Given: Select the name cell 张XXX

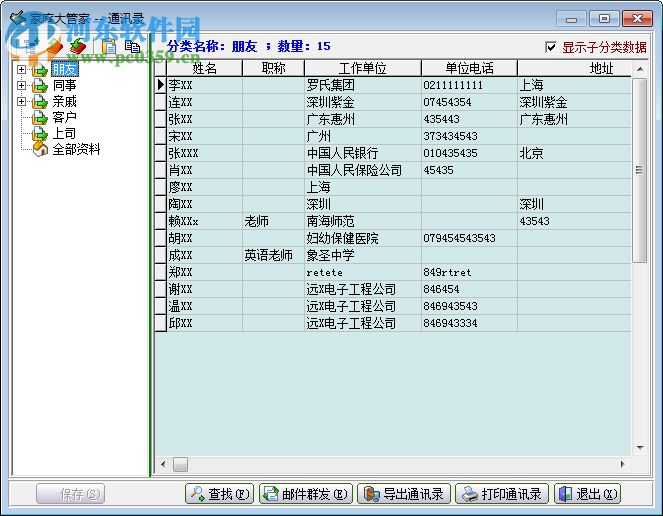Looking at the screenshot, I should (205, 153).
